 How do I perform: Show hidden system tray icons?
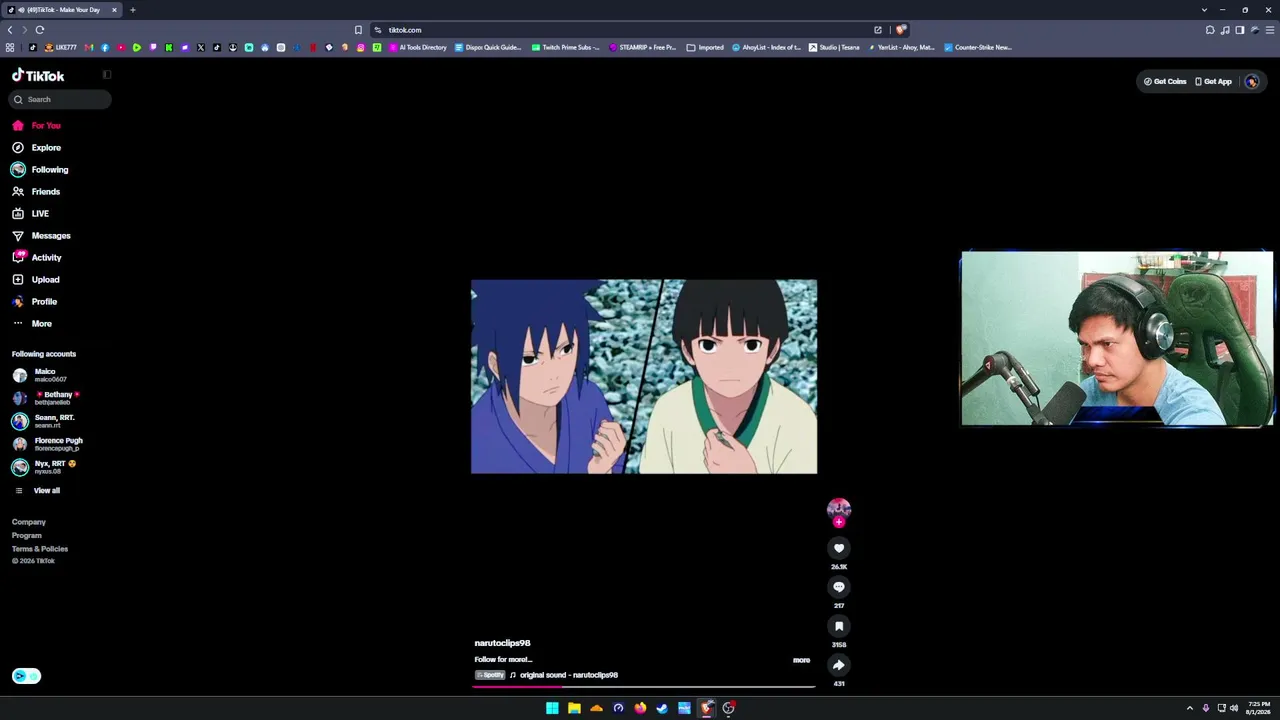coord(1191,708)
